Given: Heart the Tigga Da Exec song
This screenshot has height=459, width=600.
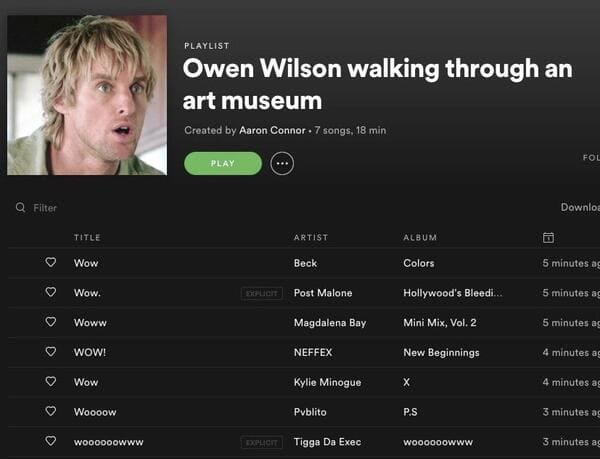Looking at the screenshot, I should click(x=51, y=441).
